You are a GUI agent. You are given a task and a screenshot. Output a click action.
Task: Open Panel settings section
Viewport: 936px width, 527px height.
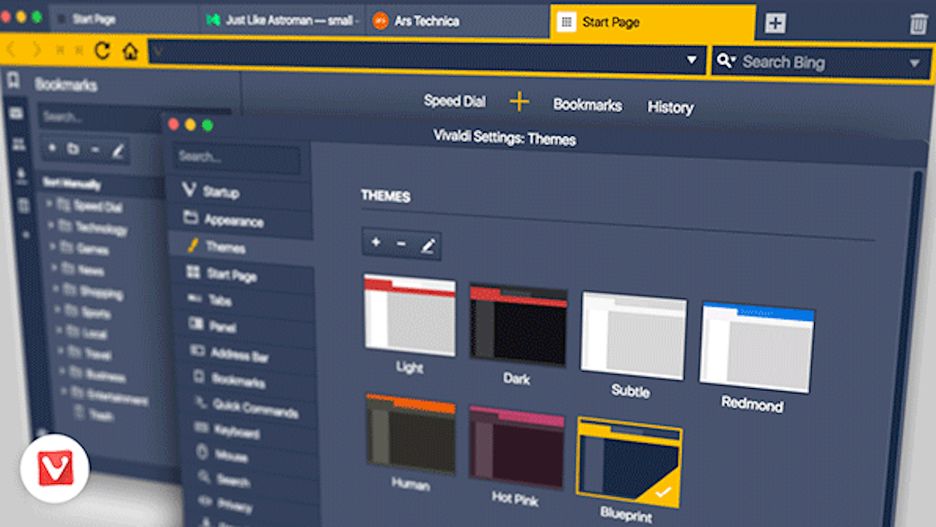[x=247, y=326]
